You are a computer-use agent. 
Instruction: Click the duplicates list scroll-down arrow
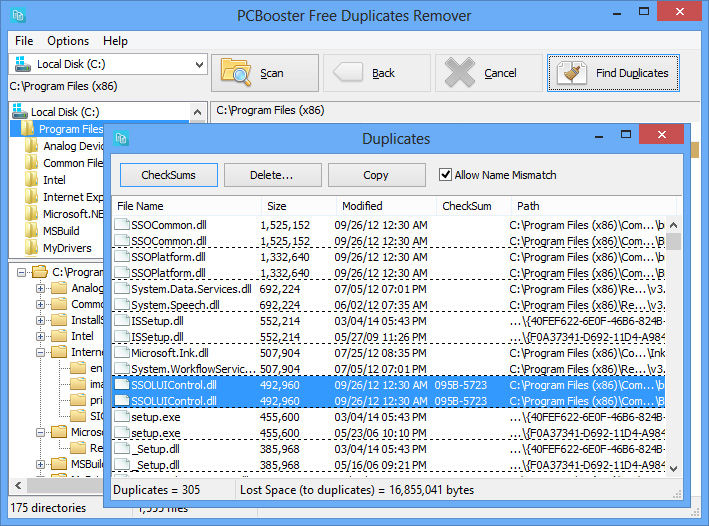coord(674,469)
